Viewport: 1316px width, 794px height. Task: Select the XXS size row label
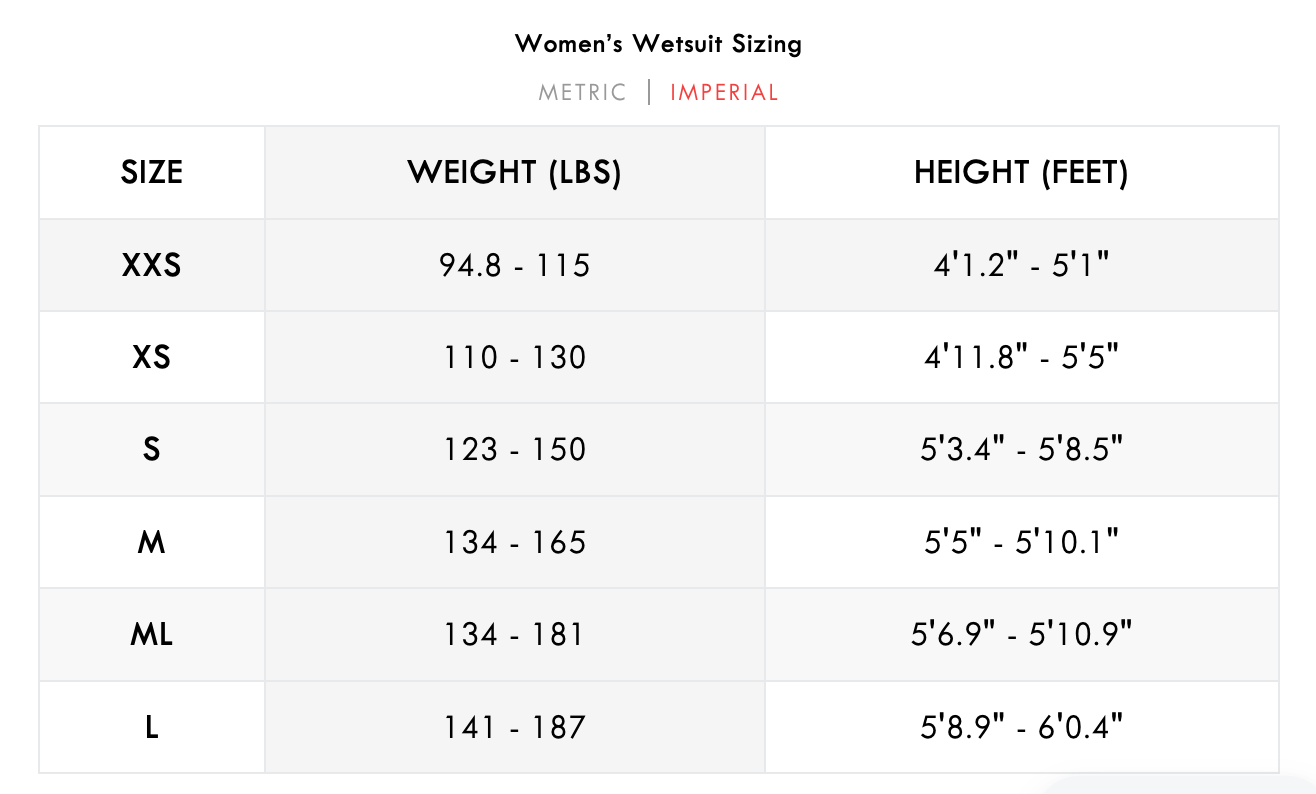tap(152, 265)
